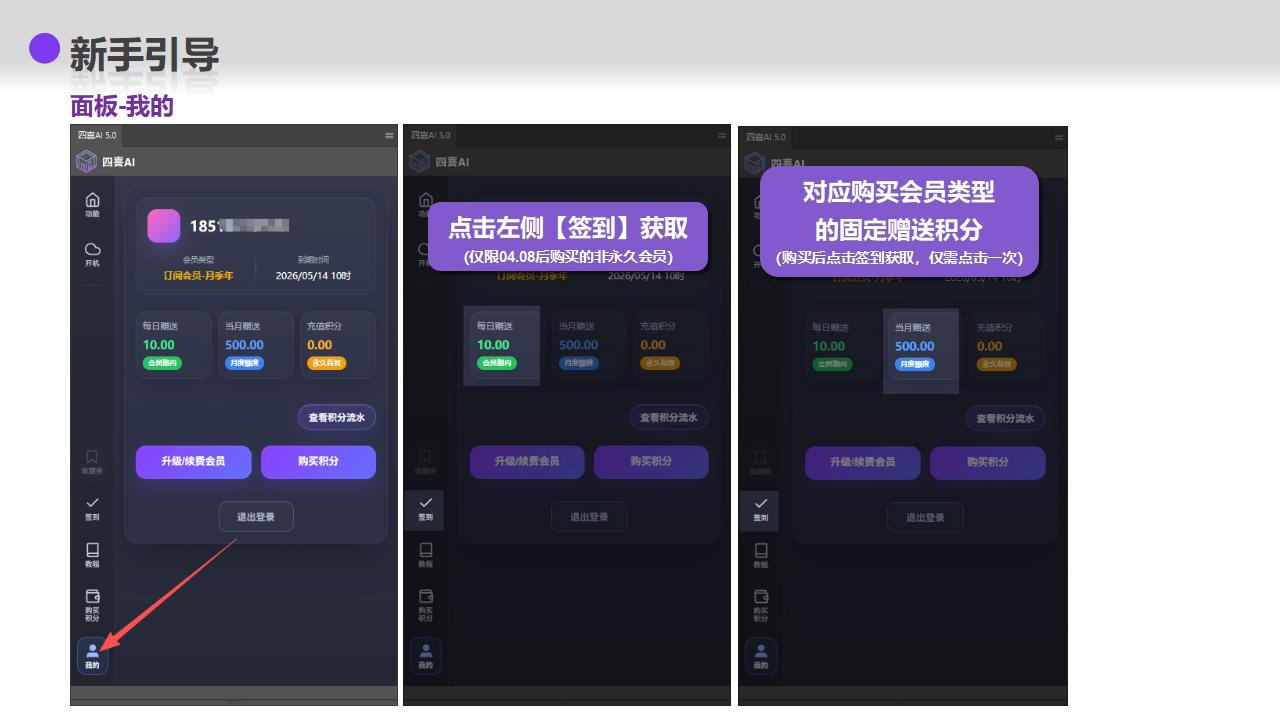The image size is (1280, 720).
Task: Click 购买积分 wallet icon in left panel sidebar
Action: coord(92,603)
